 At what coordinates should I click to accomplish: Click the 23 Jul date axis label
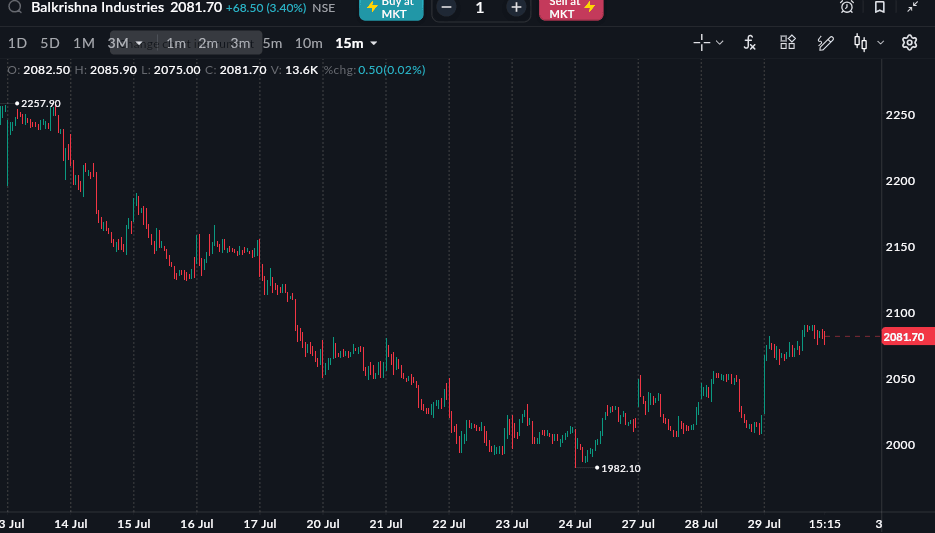coord(512,524)
